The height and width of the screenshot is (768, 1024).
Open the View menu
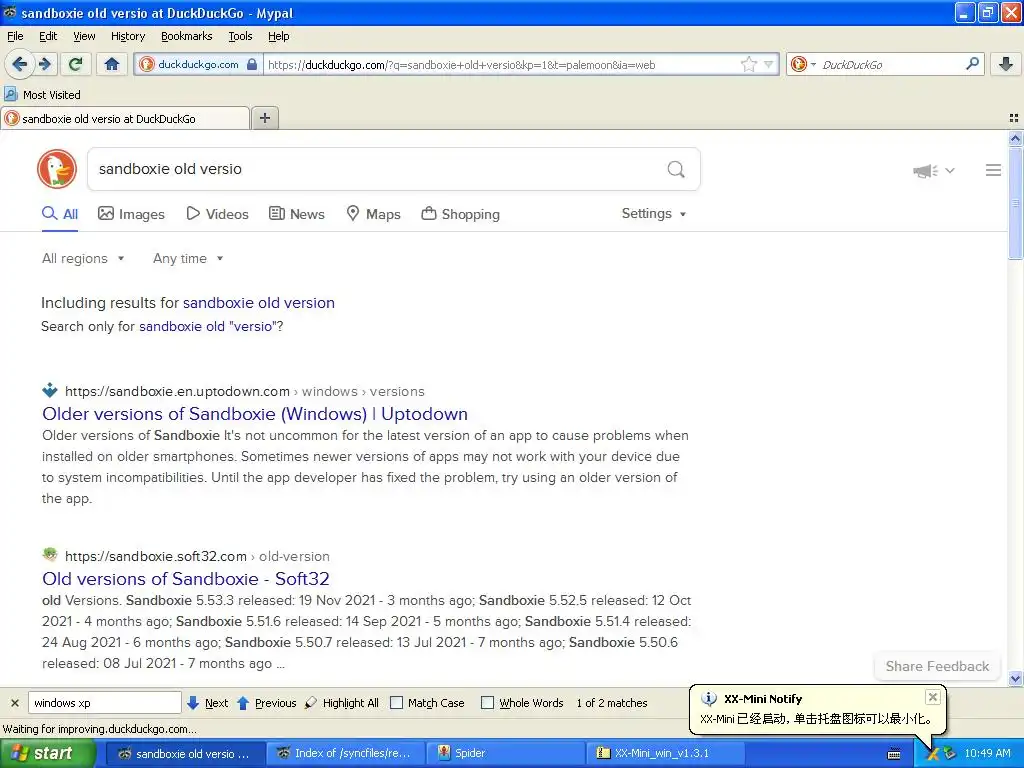(84, 36)
